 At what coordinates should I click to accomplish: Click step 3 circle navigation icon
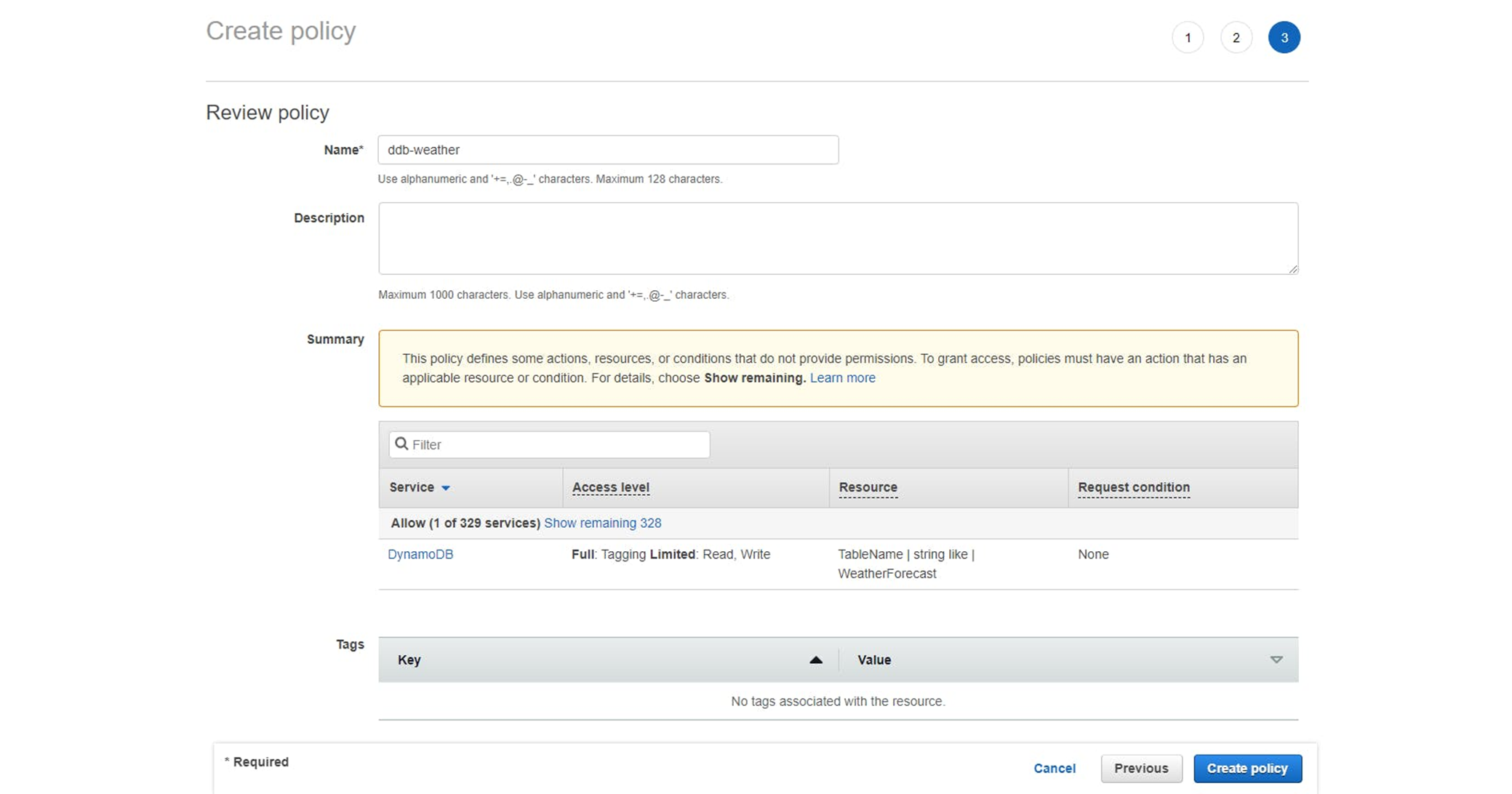[x=1284, y=37]
